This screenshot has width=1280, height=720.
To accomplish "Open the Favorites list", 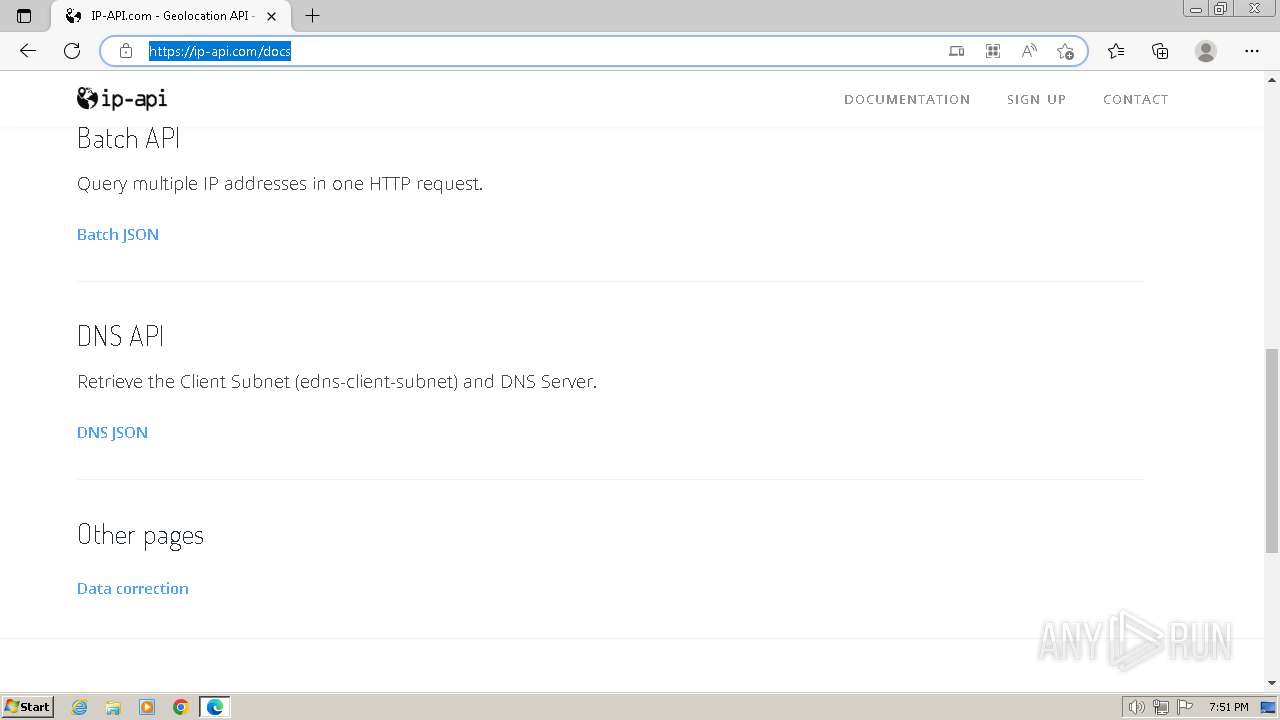I will click(x=1116, y=51).
